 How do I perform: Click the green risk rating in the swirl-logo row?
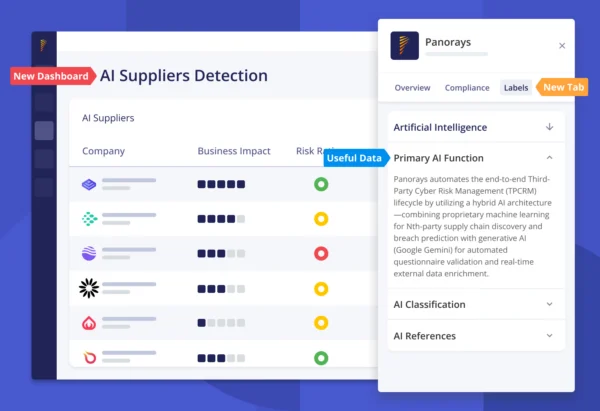pyautogui.click(x=321, y=358)
